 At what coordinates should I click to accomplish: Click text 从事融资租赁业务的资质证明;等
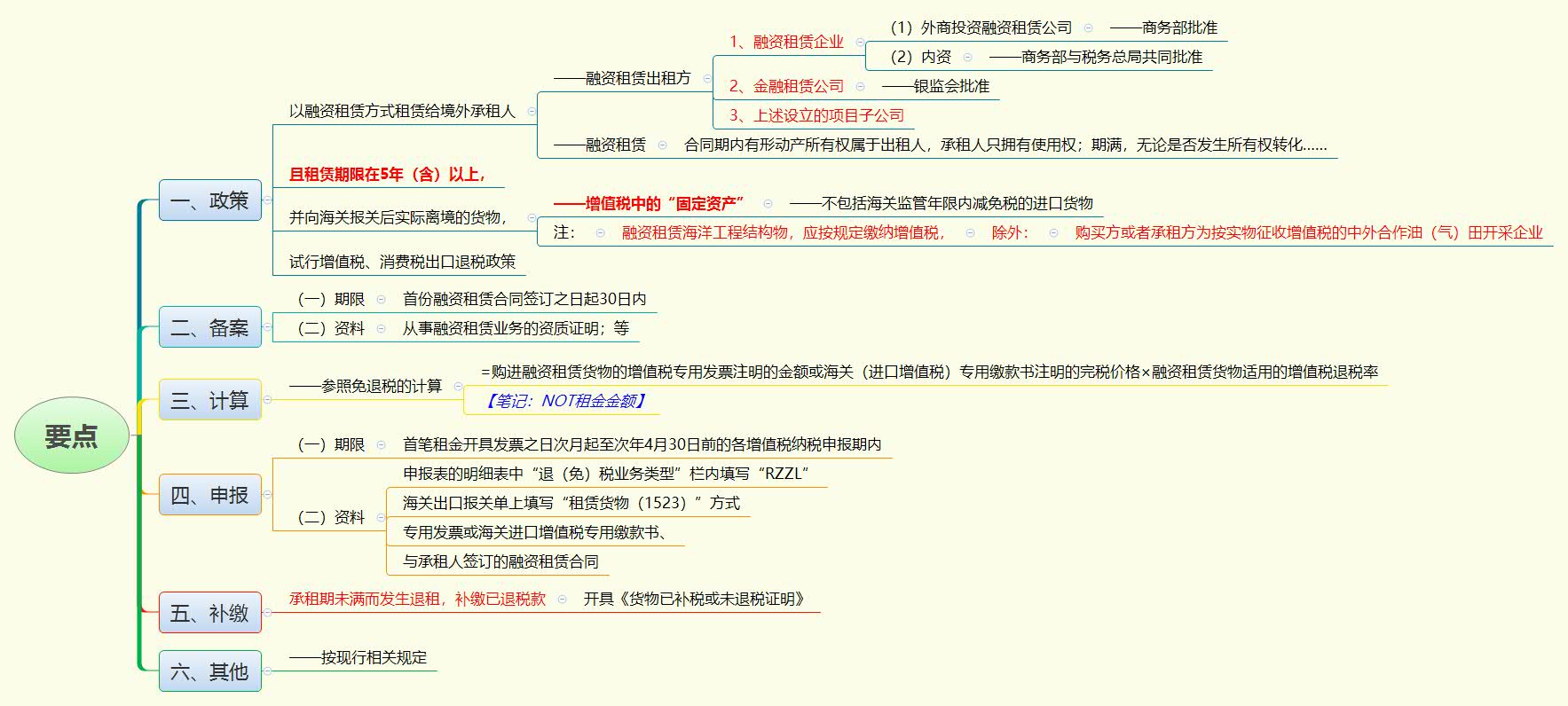pos(516,328)
